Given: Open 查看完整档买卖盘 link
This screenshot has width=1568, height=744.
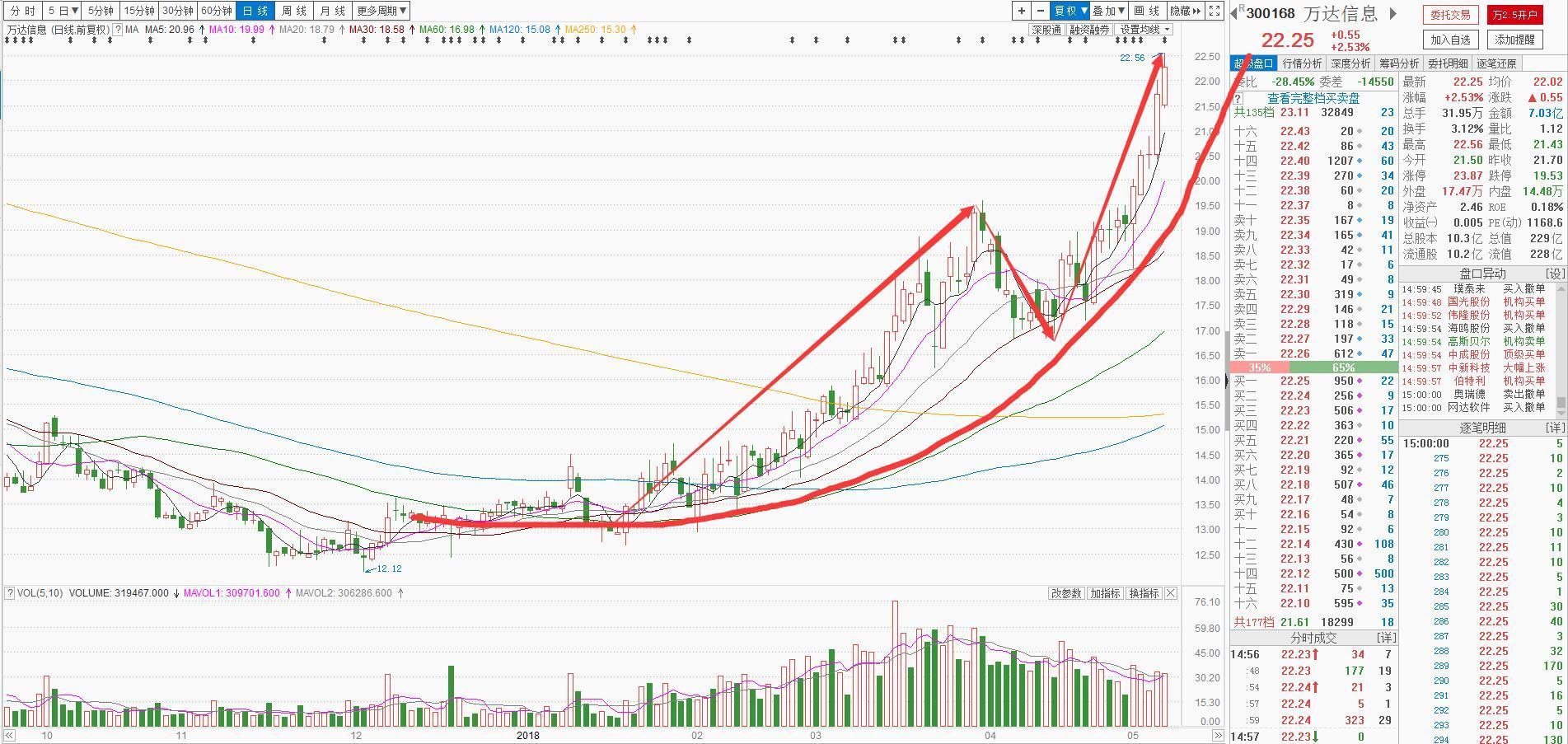Looking at the screenshot, I should (1313, 98).
